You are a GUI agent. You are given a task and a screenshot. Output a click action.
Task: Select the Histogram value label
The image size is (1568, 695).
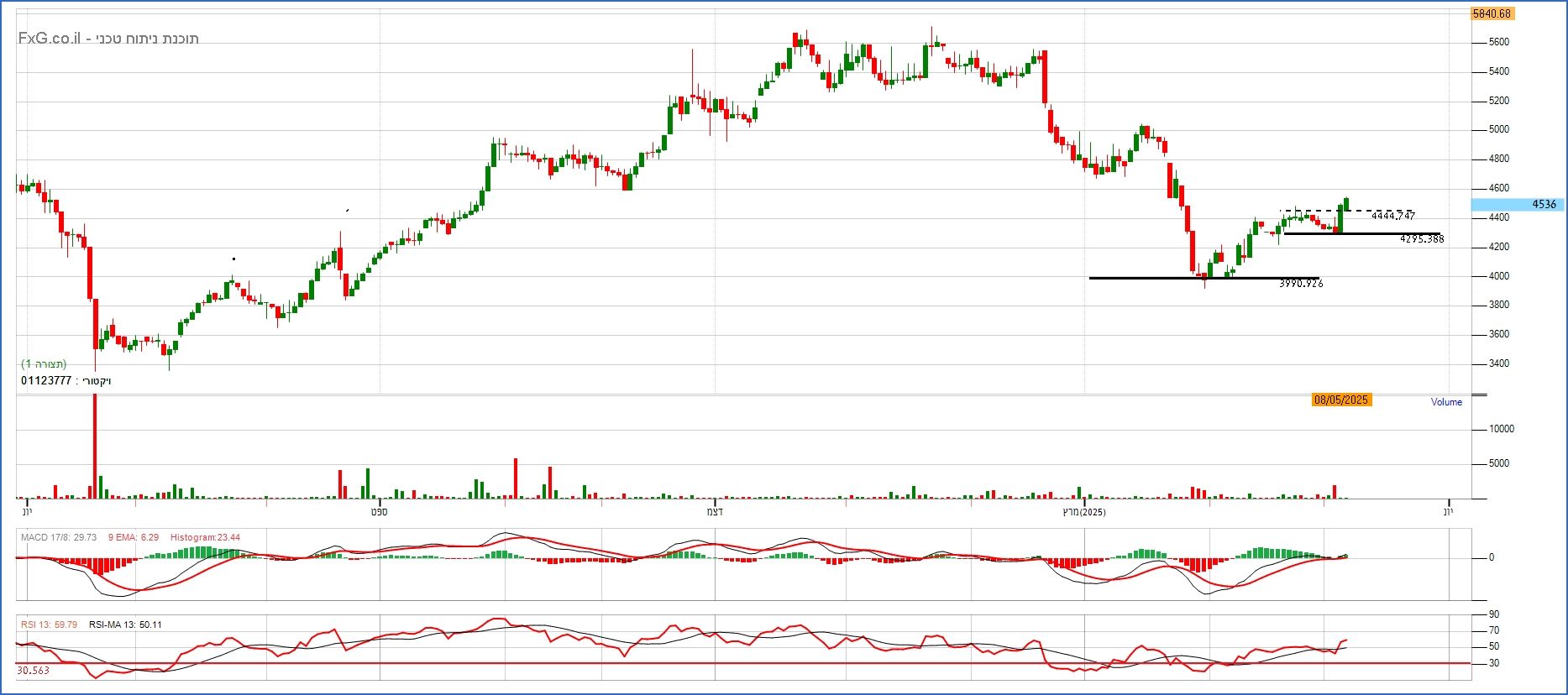[205, 537]
